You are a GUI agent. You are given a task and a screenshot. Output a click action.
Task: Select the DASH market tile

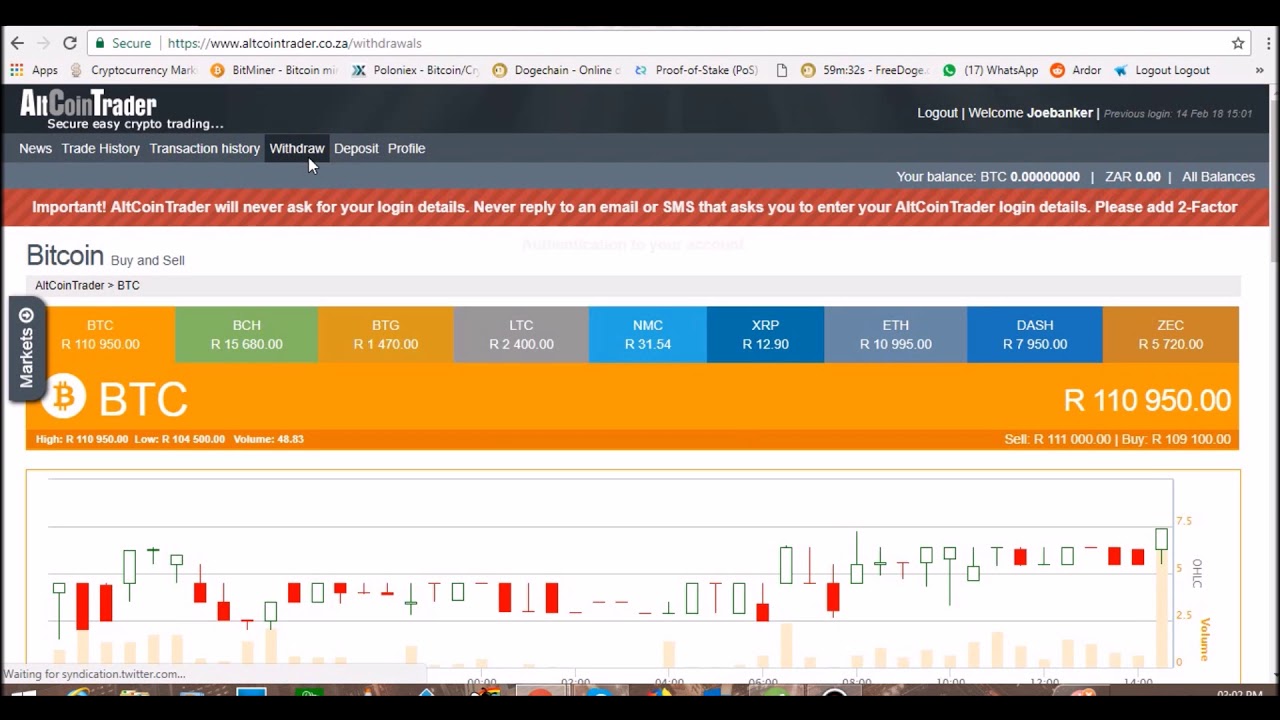[x=1035, y=334]
